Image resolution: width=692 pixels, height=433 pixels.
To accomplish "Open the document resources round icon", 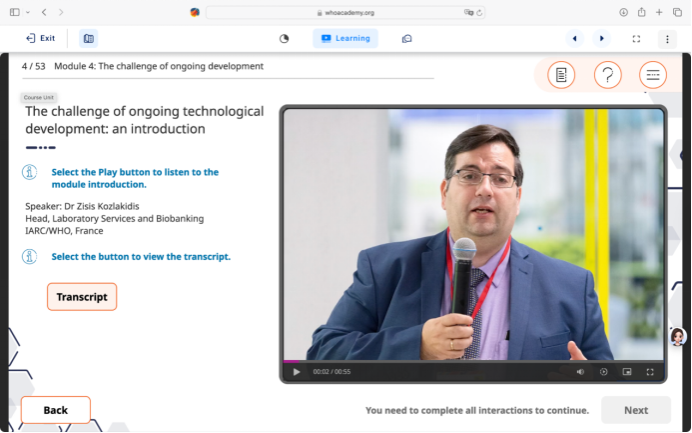I will [x=561, y=75].
